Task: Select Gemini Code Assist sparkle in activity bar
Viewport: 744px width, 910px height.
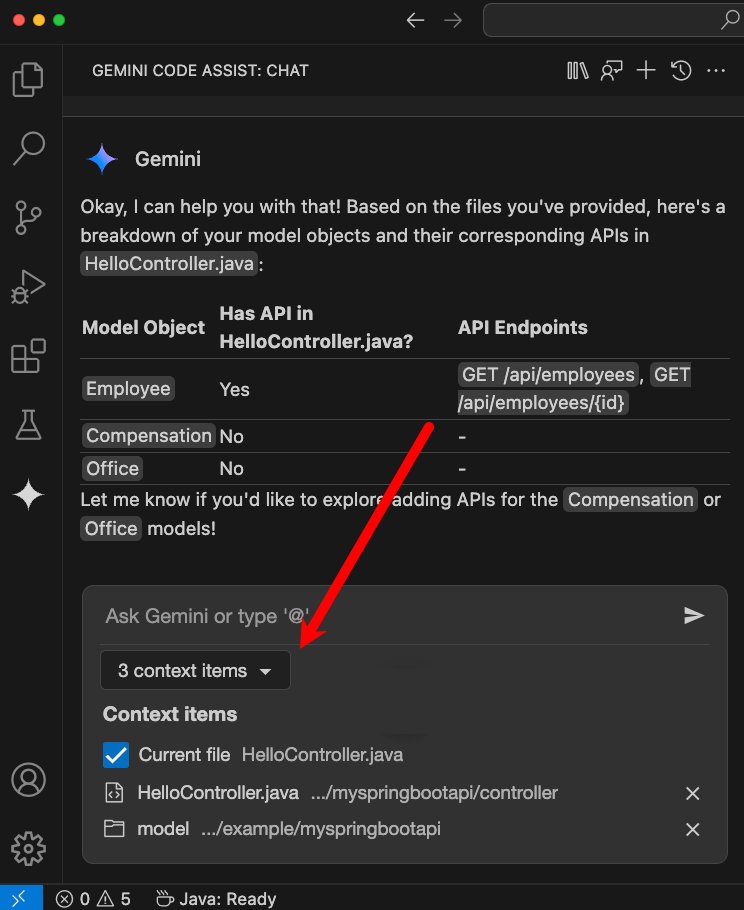Action: [28, 495]
